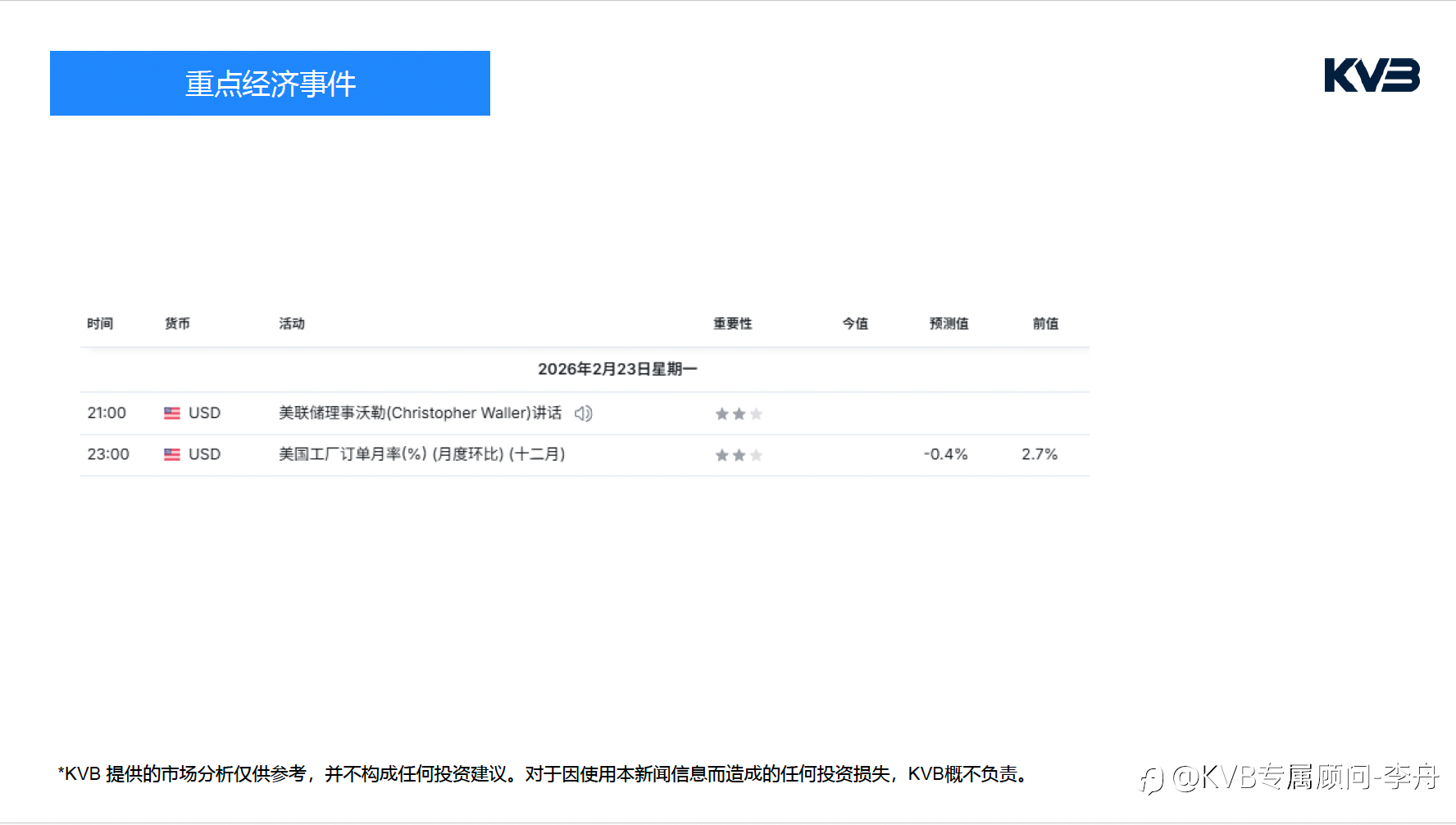Click the US flag in the 21:00 row

pyautogui.click(x=172, y=413)
